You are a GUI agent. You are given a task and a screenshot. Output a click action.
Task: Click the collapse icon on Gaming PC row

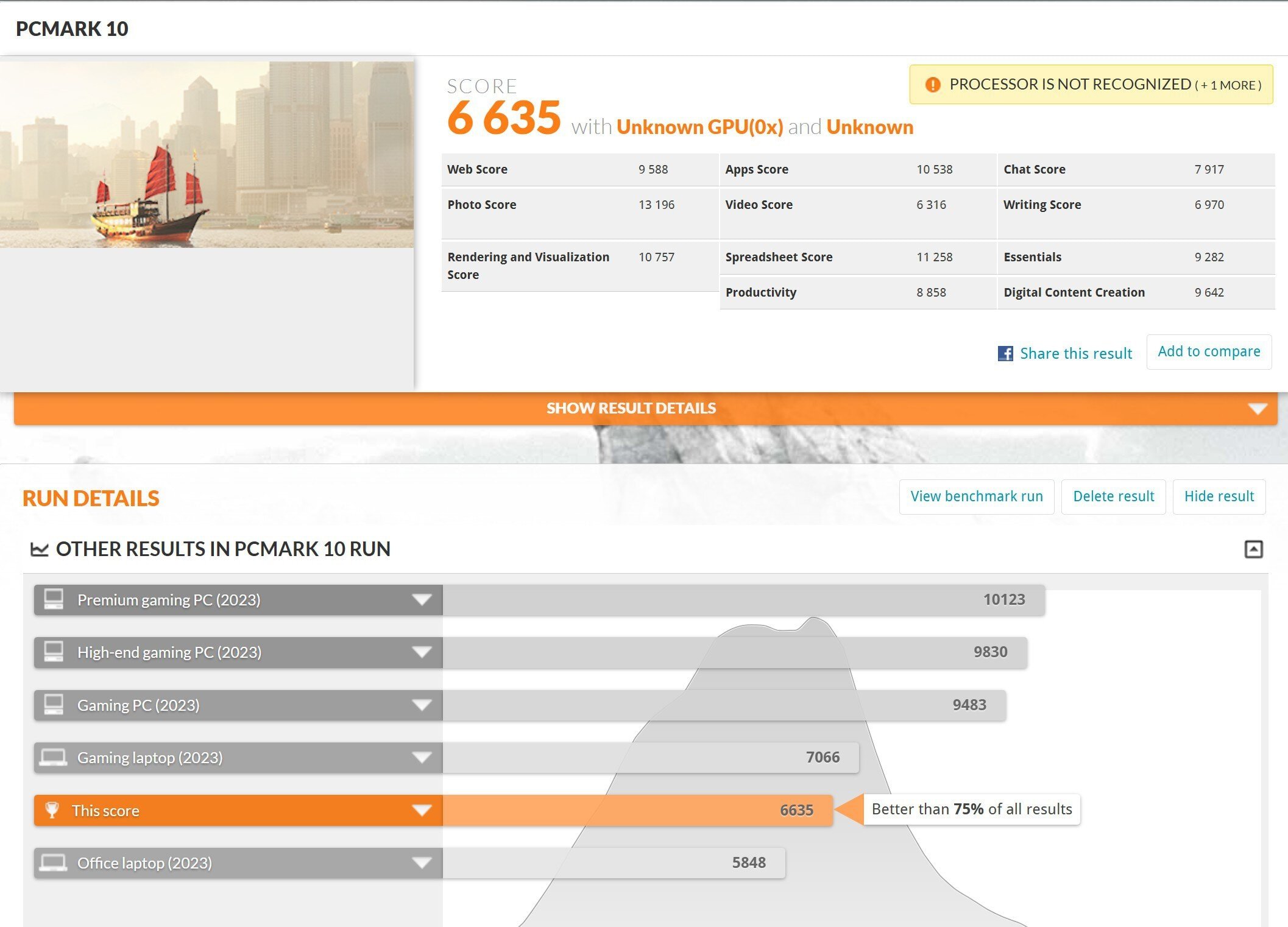point(422,704)
